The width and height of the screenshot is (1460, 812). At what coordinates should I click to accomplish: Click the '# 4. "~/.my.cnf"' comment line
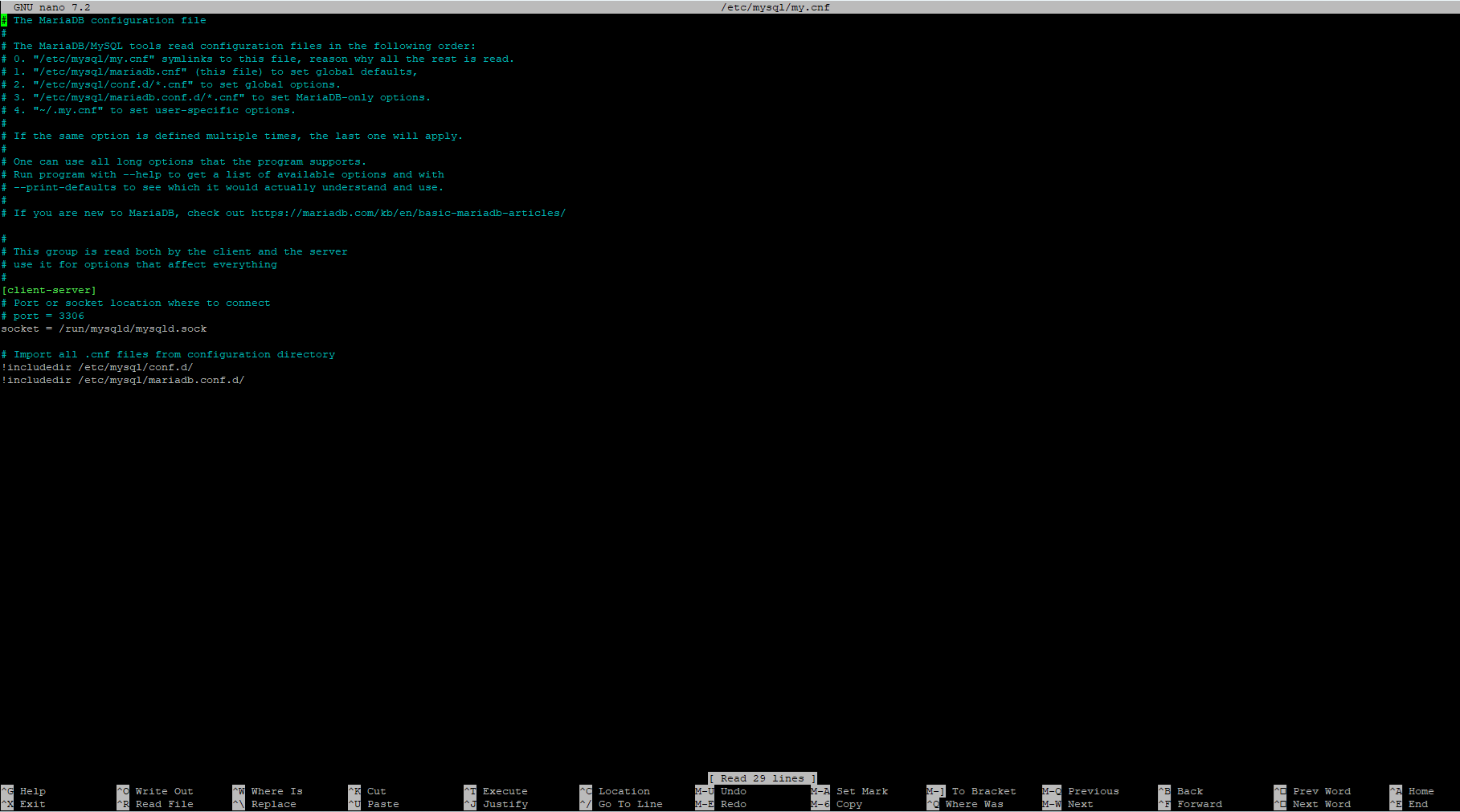pos(149,110)
